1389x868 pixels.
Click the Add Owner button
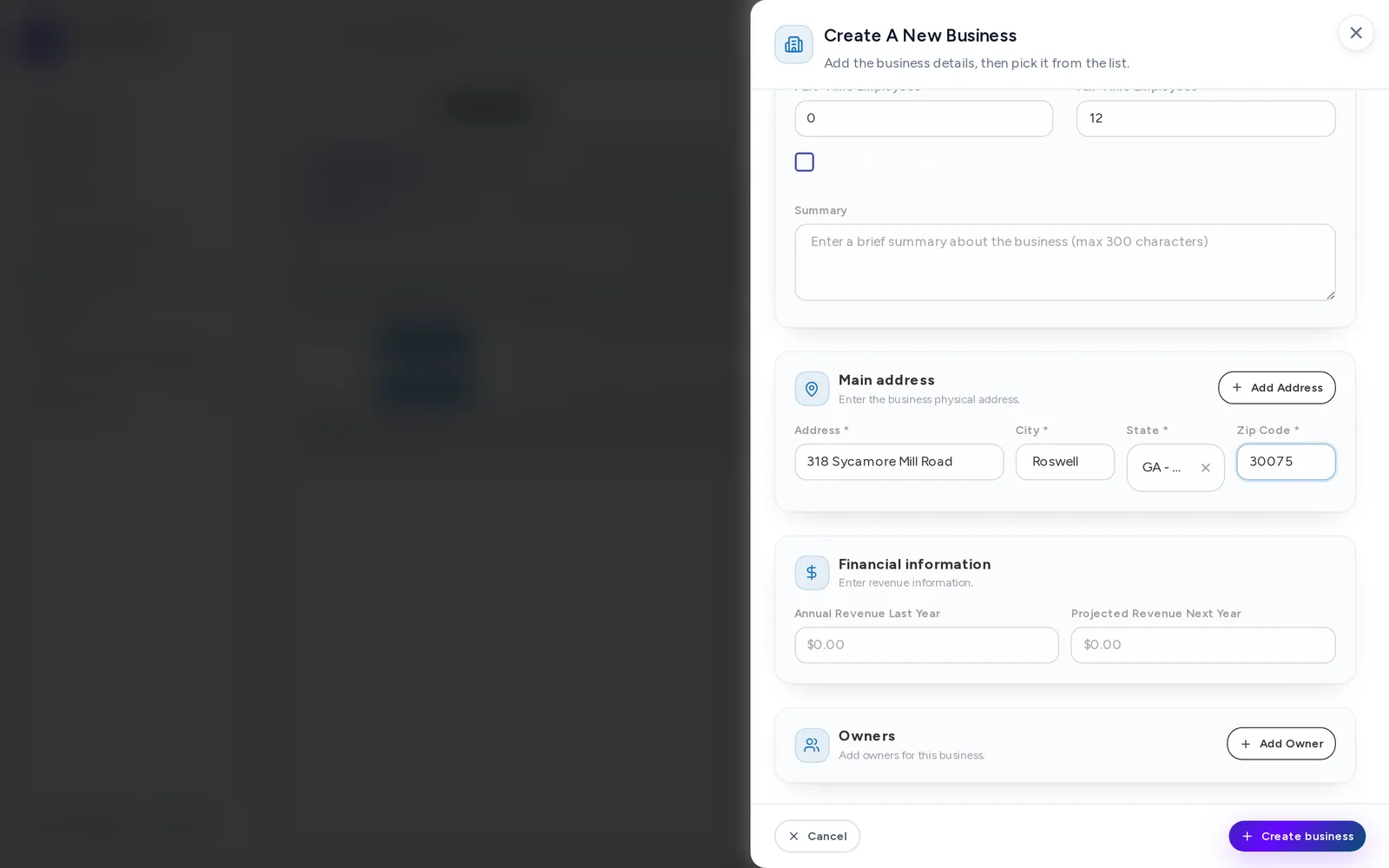coord(1280,744)
